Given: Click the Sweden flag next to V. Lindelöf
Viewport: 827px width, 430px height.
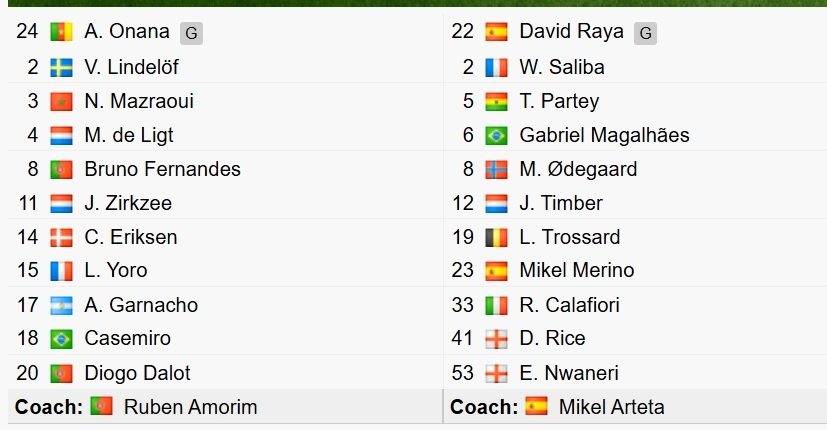Looking at the screenshot, I should point(61,68).
